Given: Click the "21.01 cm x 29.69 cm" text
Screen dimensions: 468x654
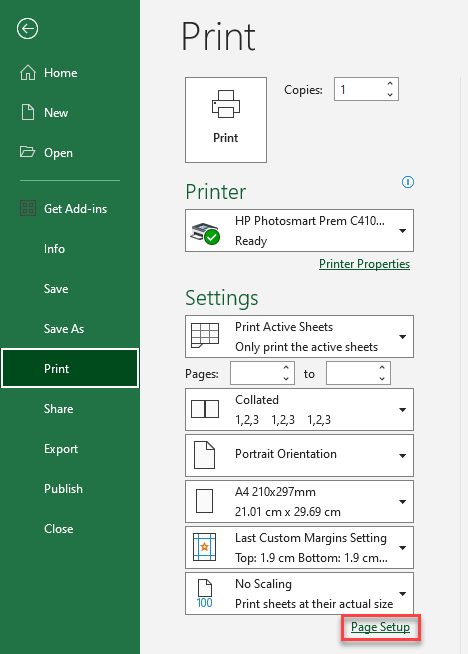Looking at the screenshot, I should (x=287, y=512).
